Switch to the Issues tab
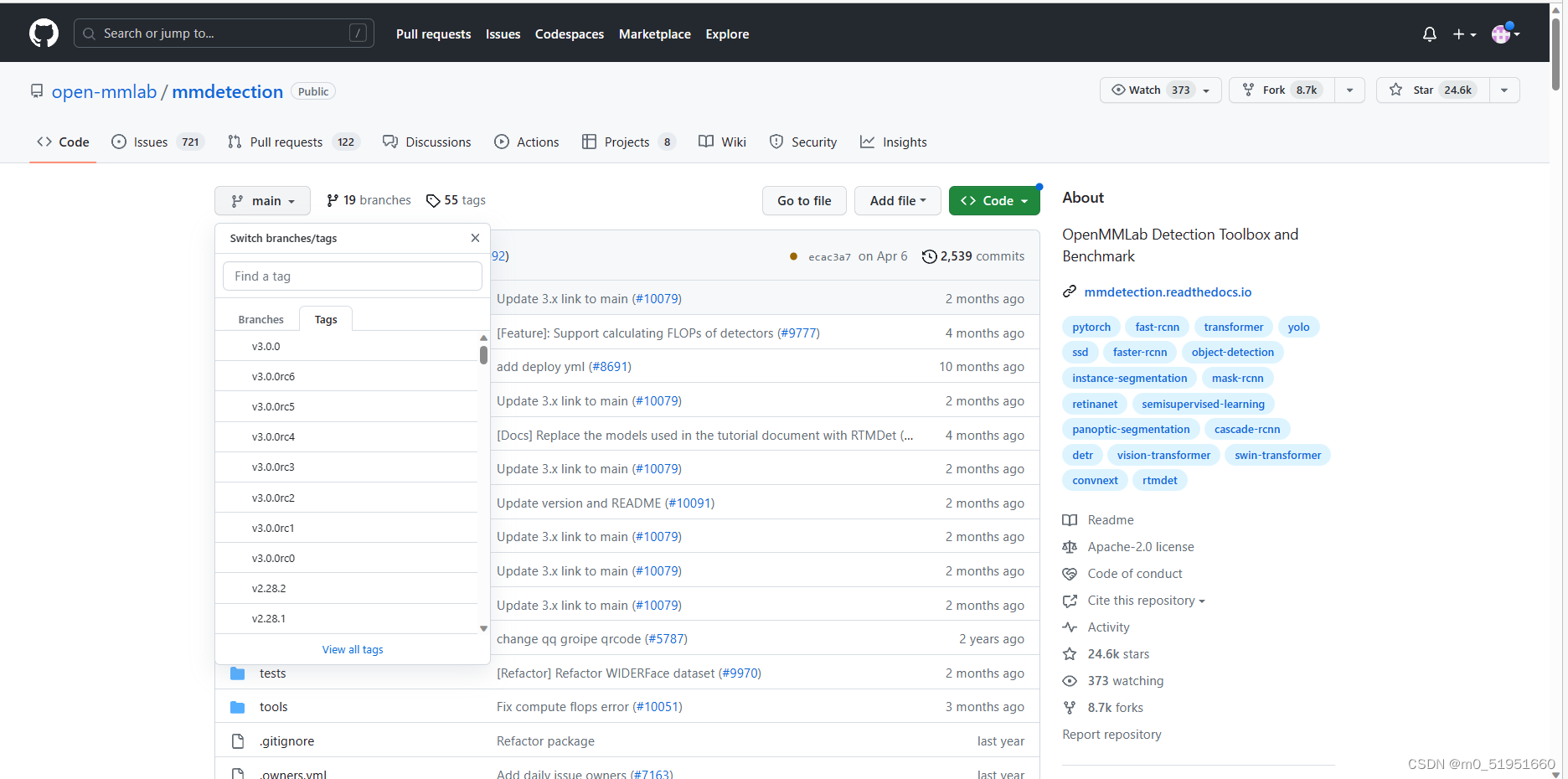 point(157,142)
